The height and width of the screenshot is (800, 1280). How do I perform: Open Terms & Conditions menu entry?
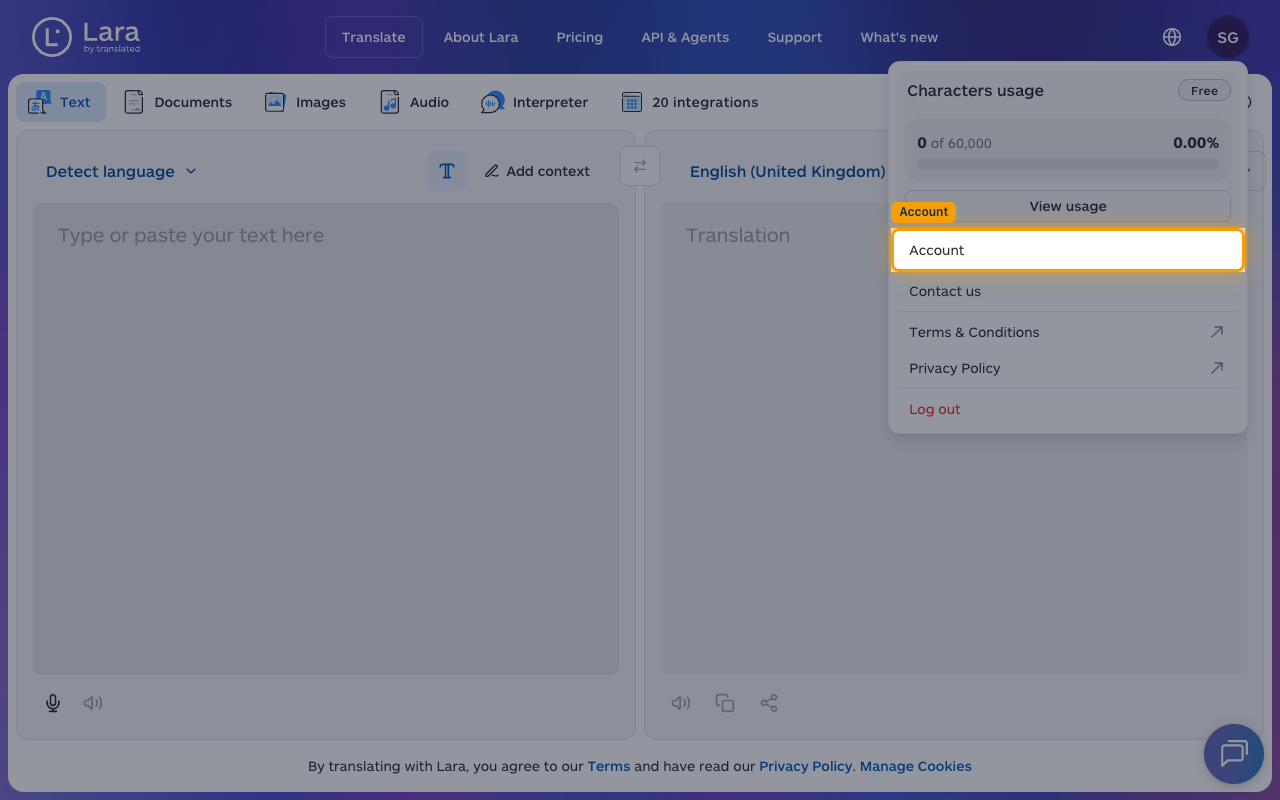[1068, 332]
